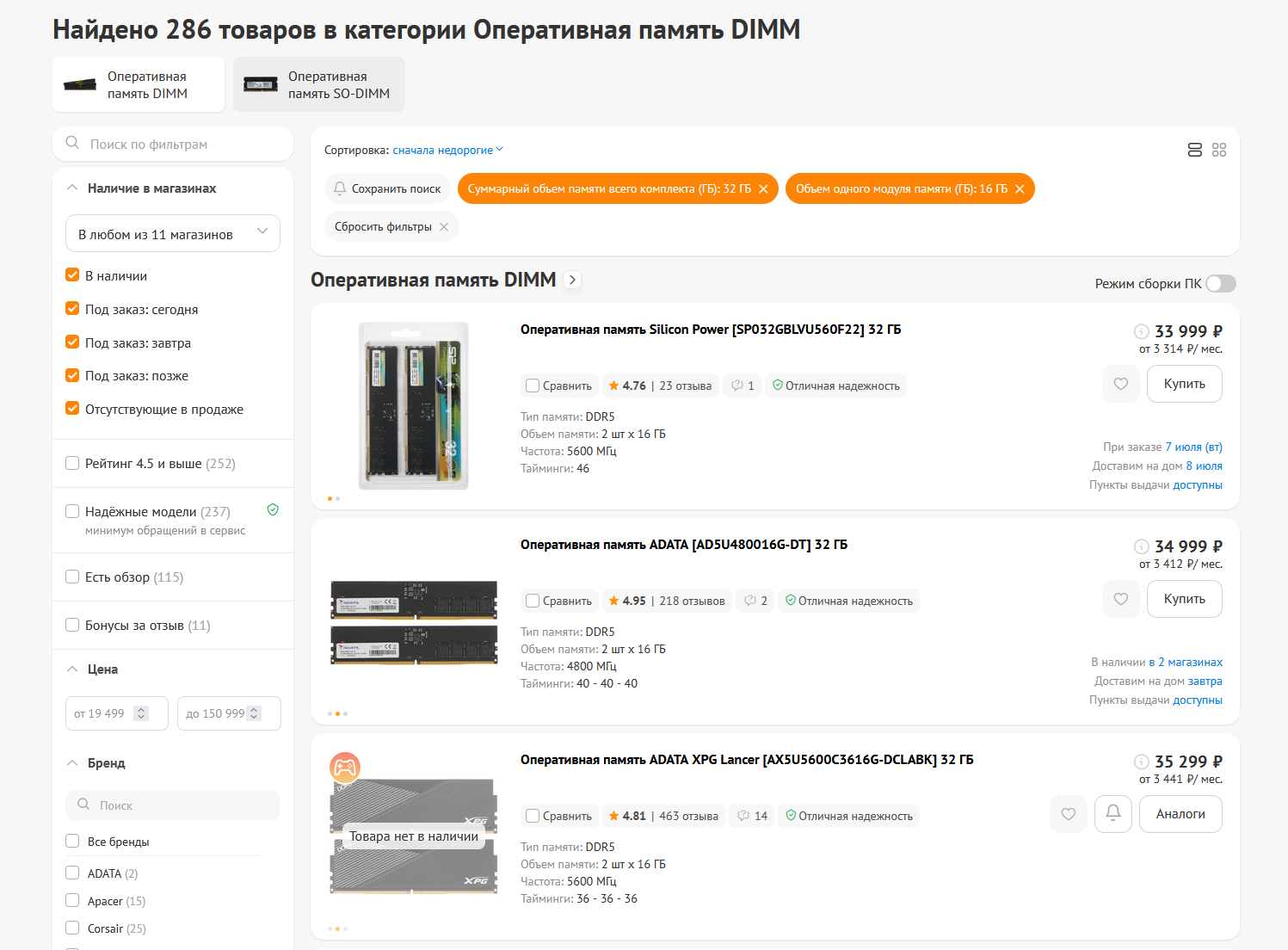Image resolution: width=1288 pixels, height=950 pixels.
Task: Tick Сравнить for ADATA AD5U480016G-DT
Action: pyautogui.click(x=533, y=601)
